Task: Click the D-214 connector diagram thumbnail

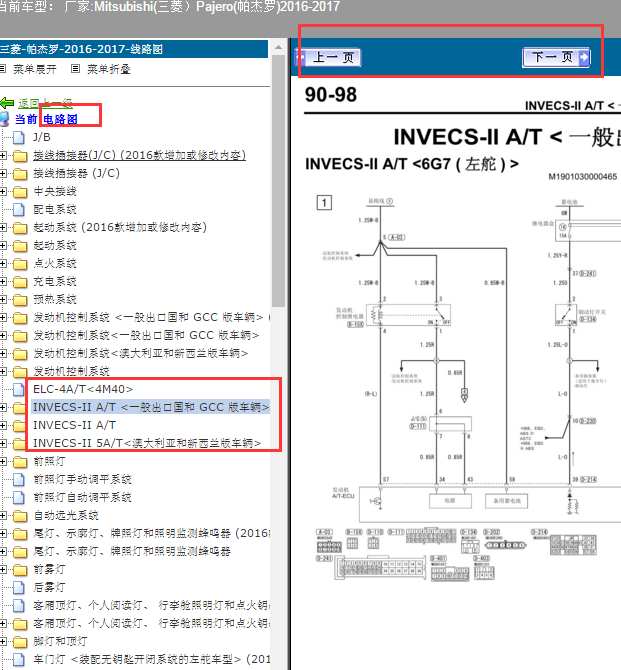Action: (x=573, y=546)
